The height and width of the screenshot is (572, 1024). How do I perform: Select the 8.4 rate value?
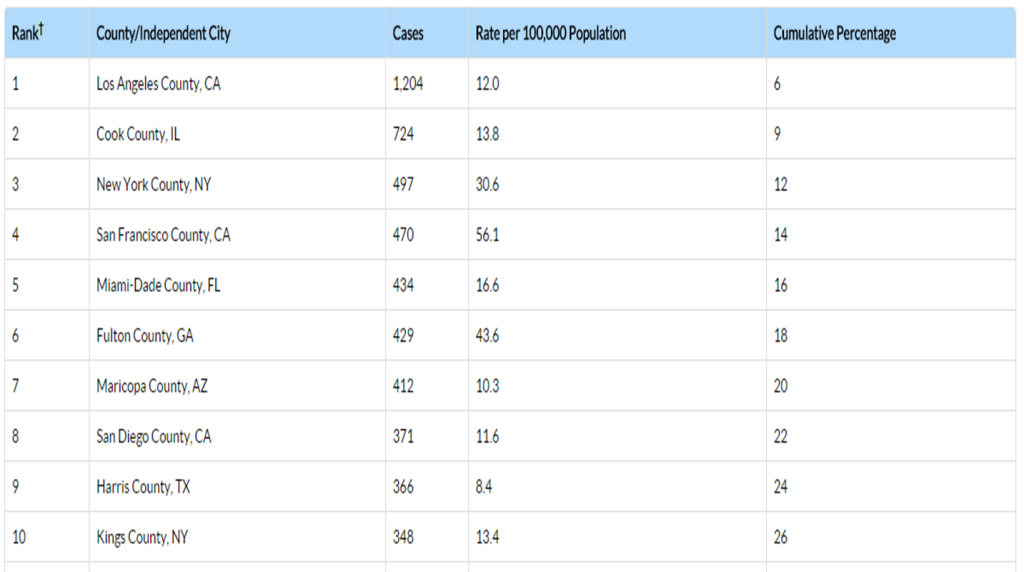(x=484, y=486)
